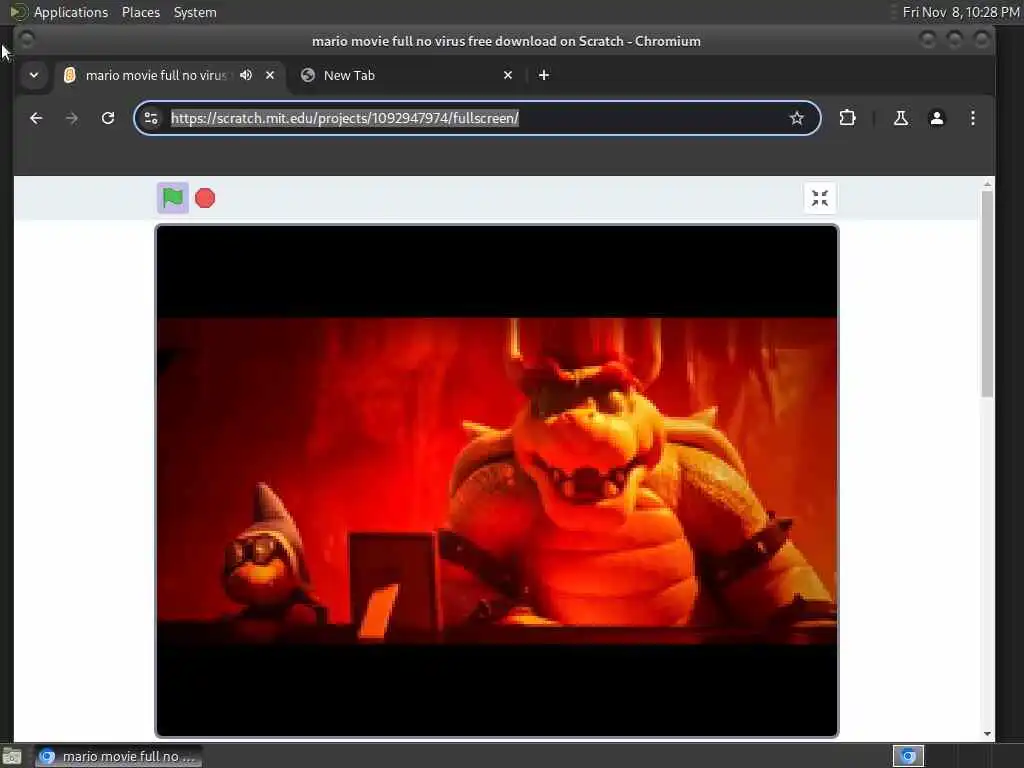
Task: Bookmark this page with the star icon
Action: pos(796,118)
